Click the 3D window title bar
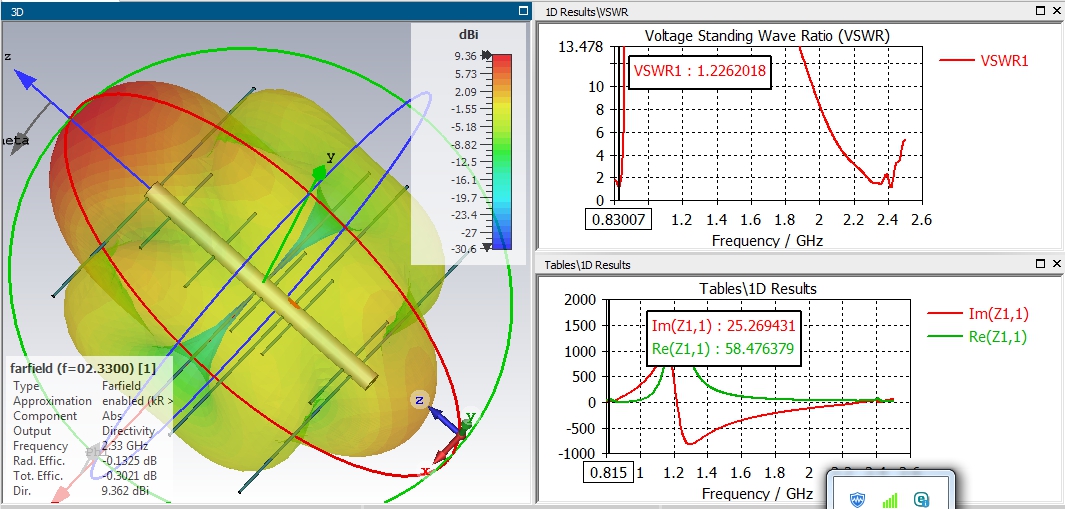This screenshot has width=1065, height=509. [265, 11]
